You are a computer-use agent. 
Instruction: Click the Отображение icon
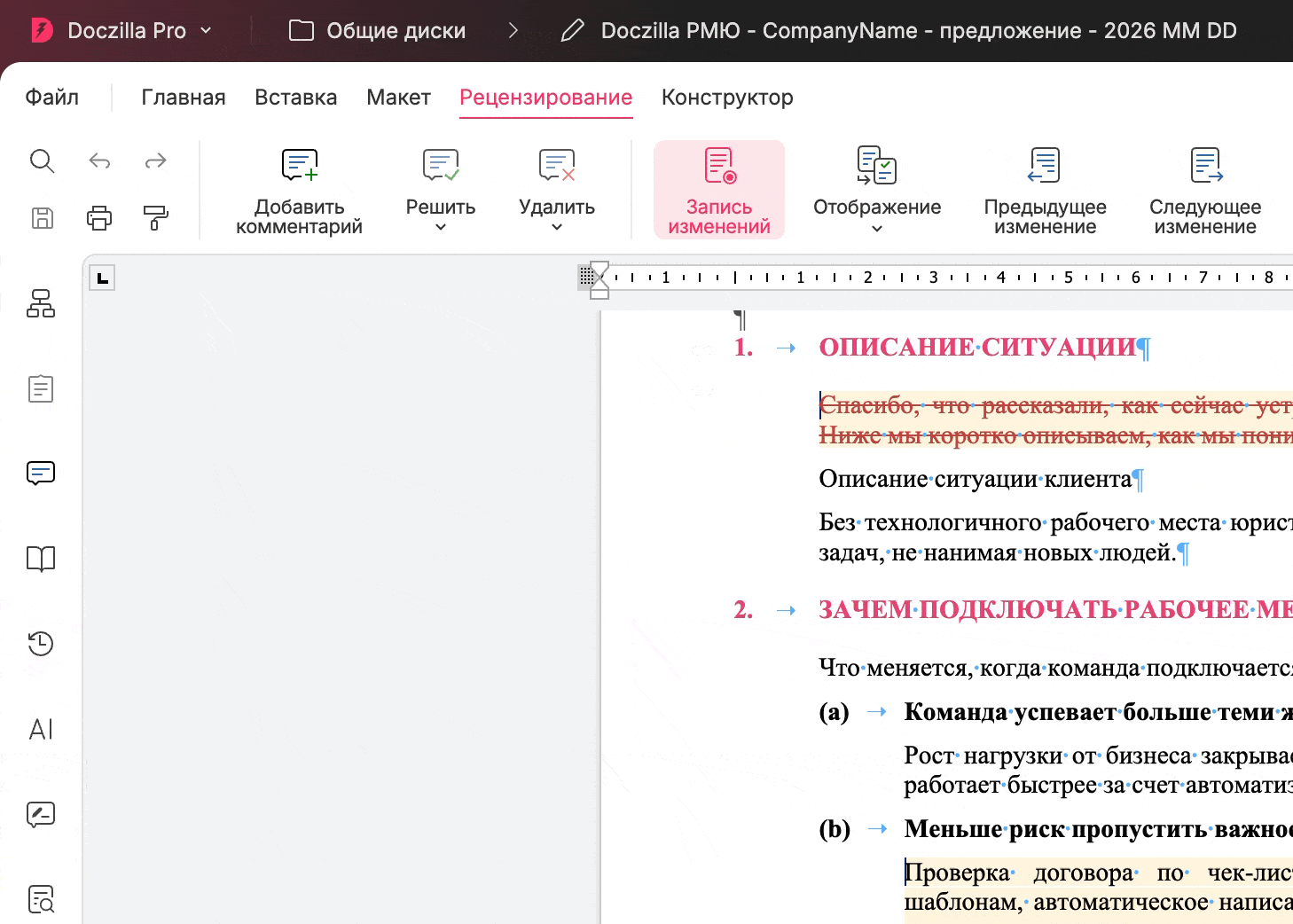pyautogui.click(x=877, y=165)
